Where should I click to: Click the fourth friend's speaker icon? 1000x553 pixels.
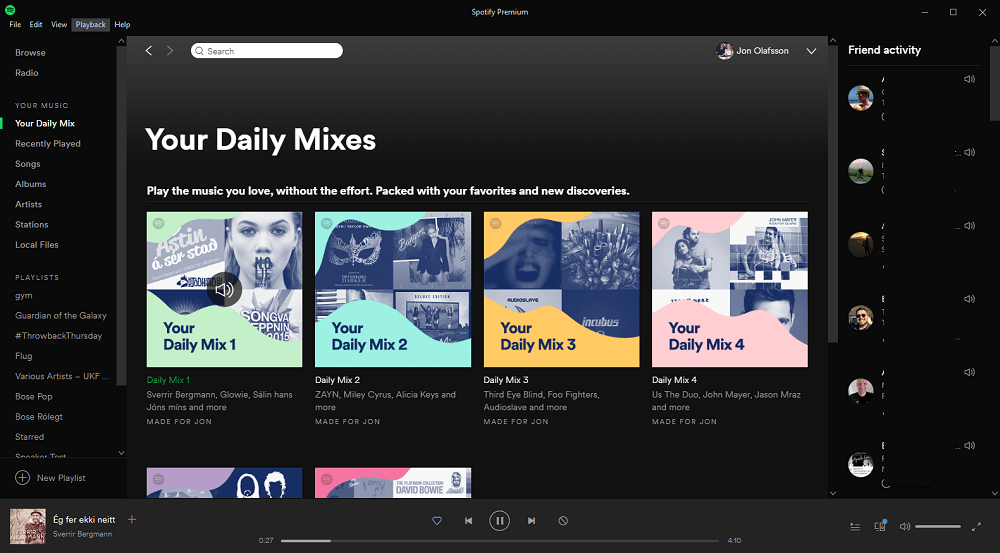969,299
